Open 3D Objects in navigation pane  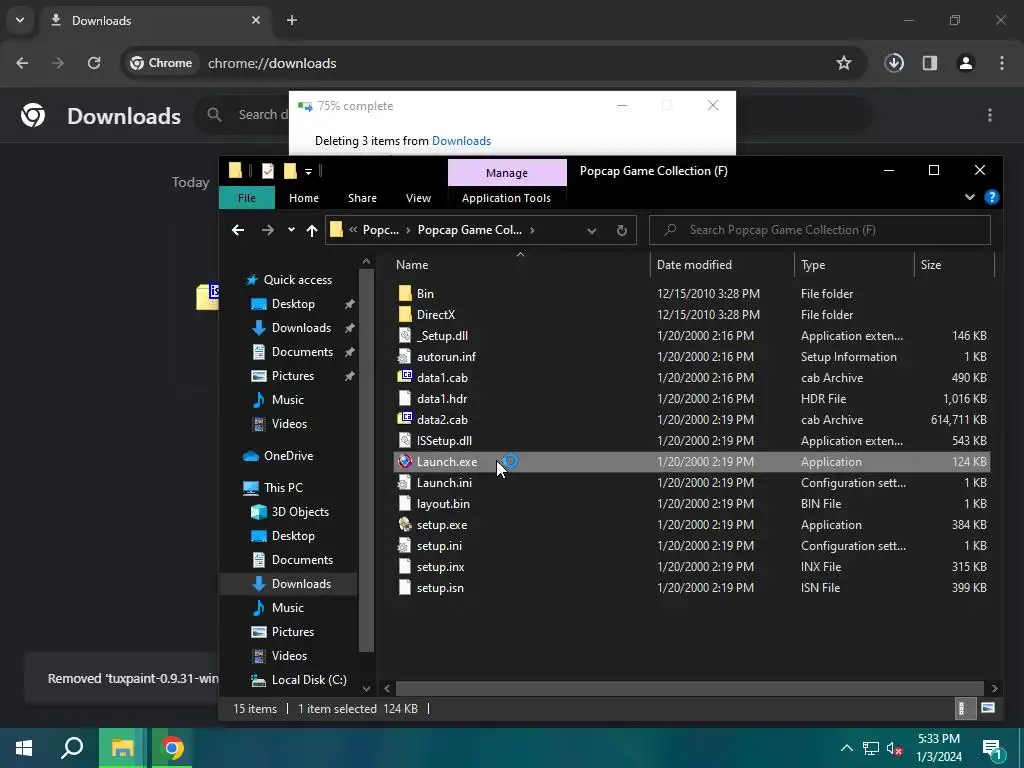(300, 512)
